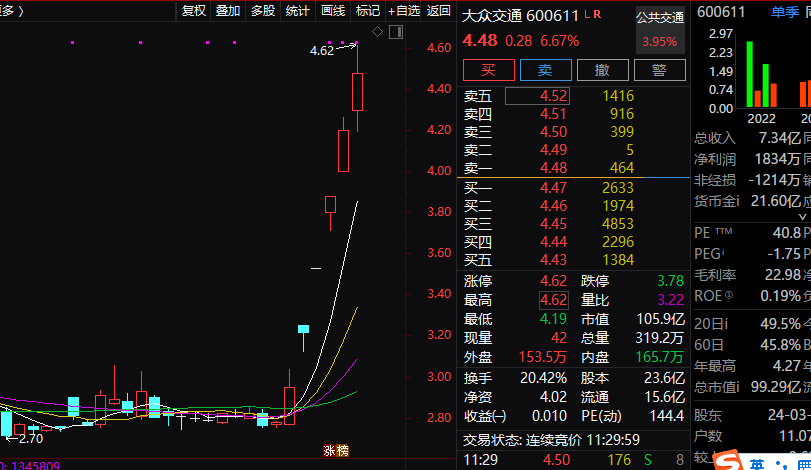Click the 买二 price 4.46

pos(553,206)
